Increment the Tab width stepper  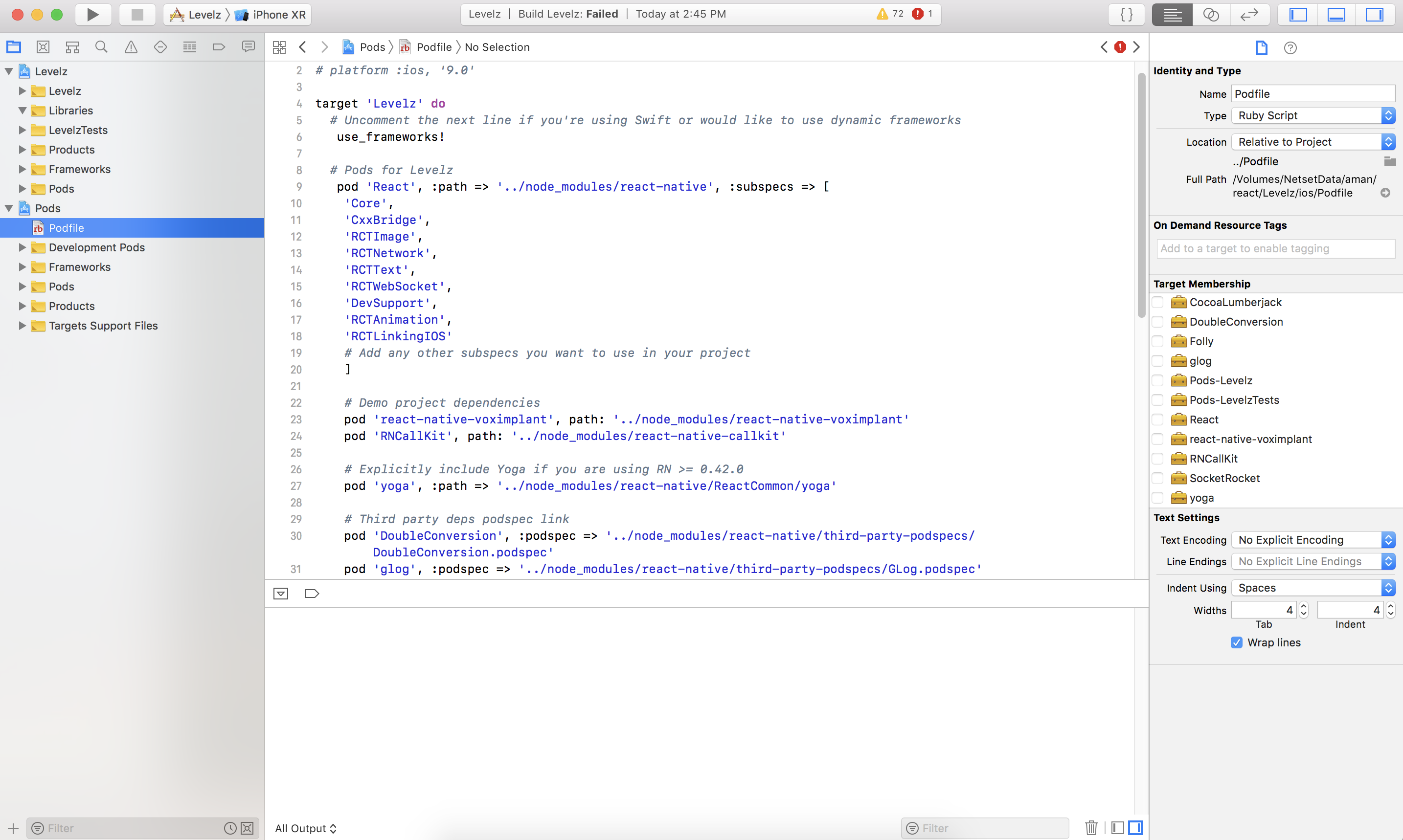pos(1303,606)
